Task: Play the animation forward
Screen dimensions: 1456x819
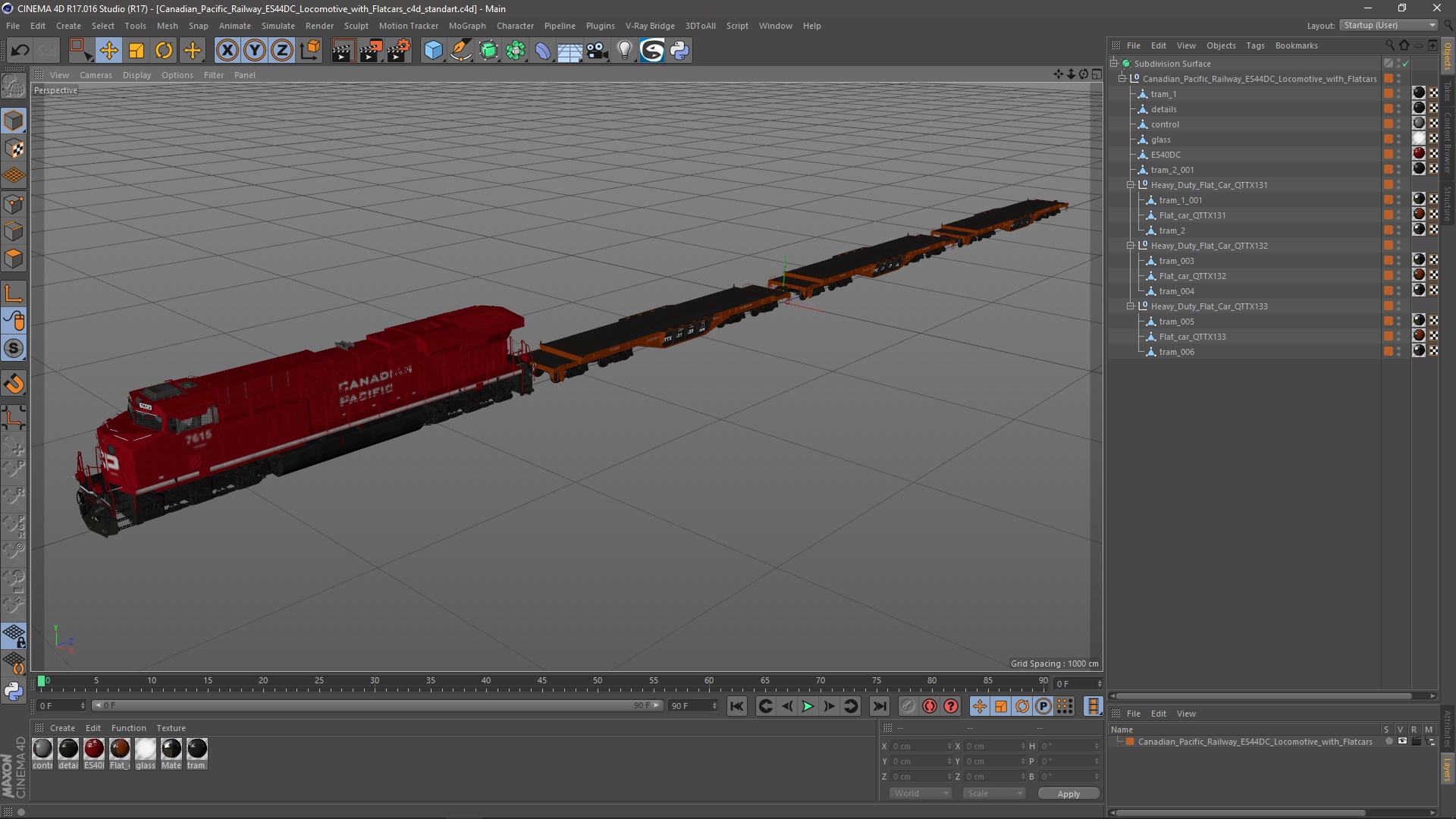Action: [808, 706]
